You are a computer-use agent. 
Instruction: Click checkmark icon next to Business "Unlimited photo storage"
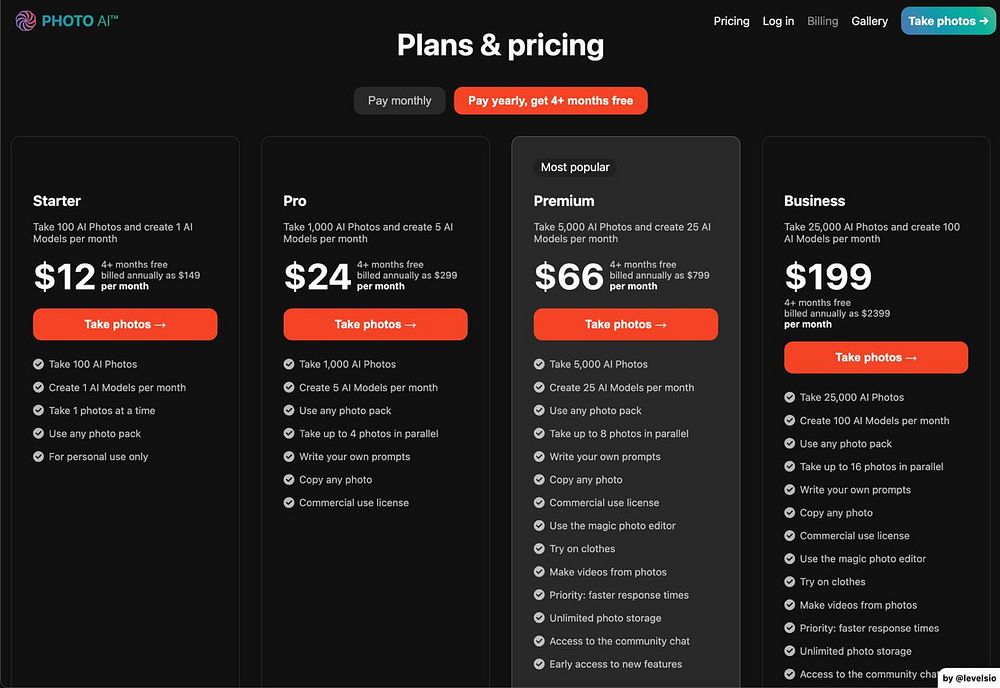pyautogui.click(x=790, y=651)
